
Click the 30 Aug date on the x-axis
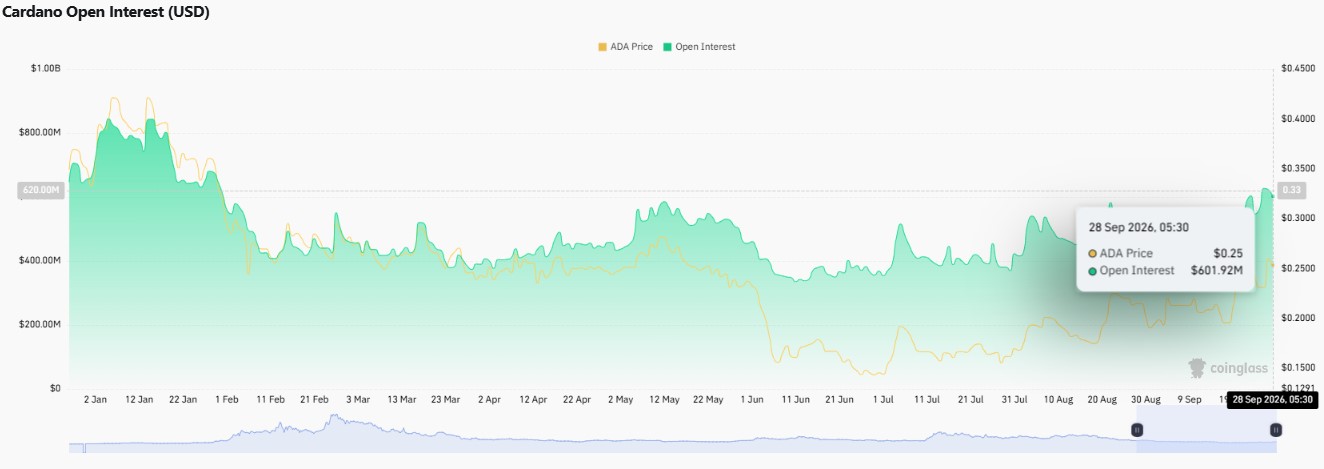(x=1146, y=399)
